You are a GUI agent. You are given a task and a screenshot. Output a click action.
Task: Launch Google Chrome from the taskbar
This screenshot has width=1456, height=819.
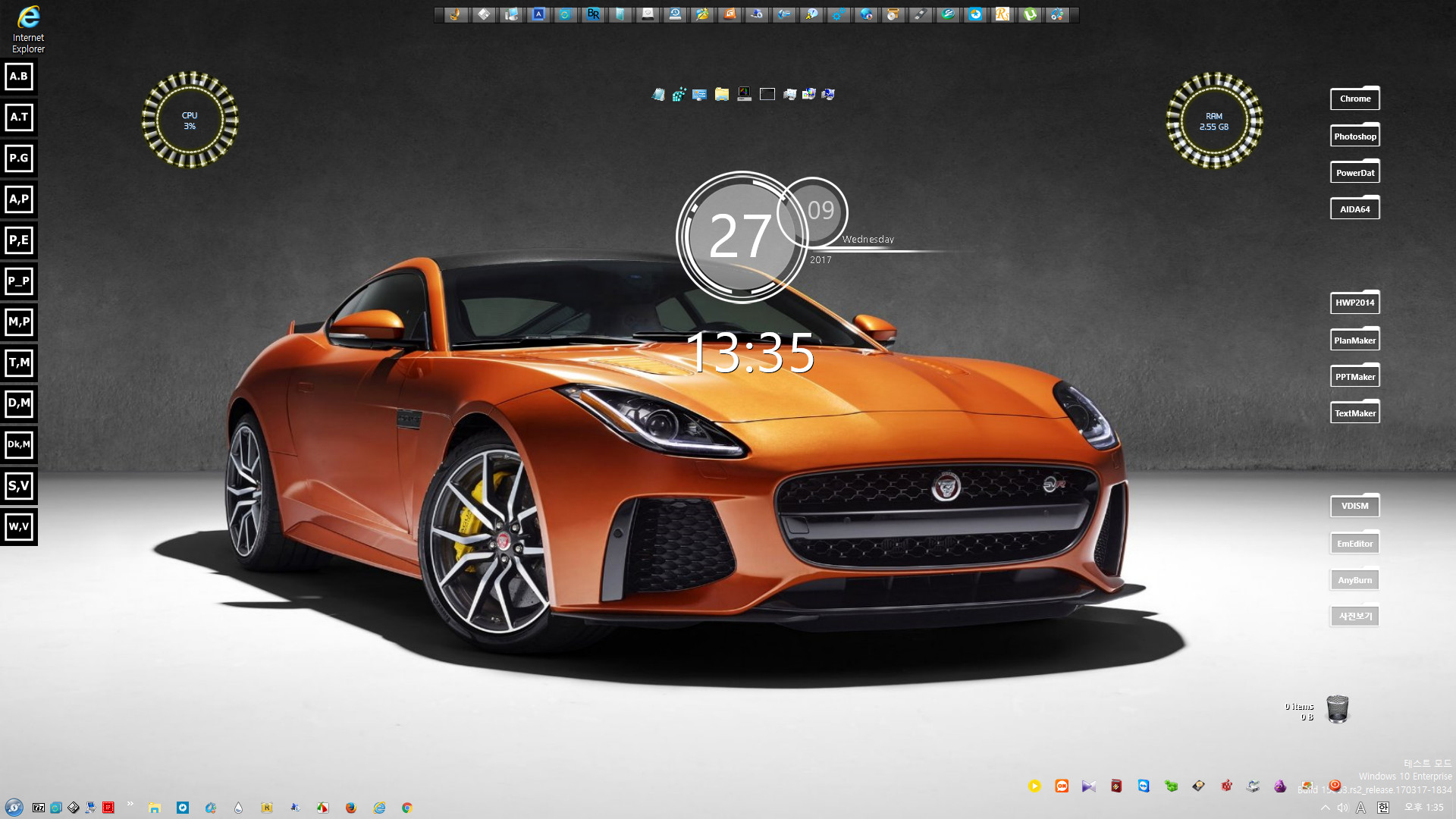[x=407, y=808]
